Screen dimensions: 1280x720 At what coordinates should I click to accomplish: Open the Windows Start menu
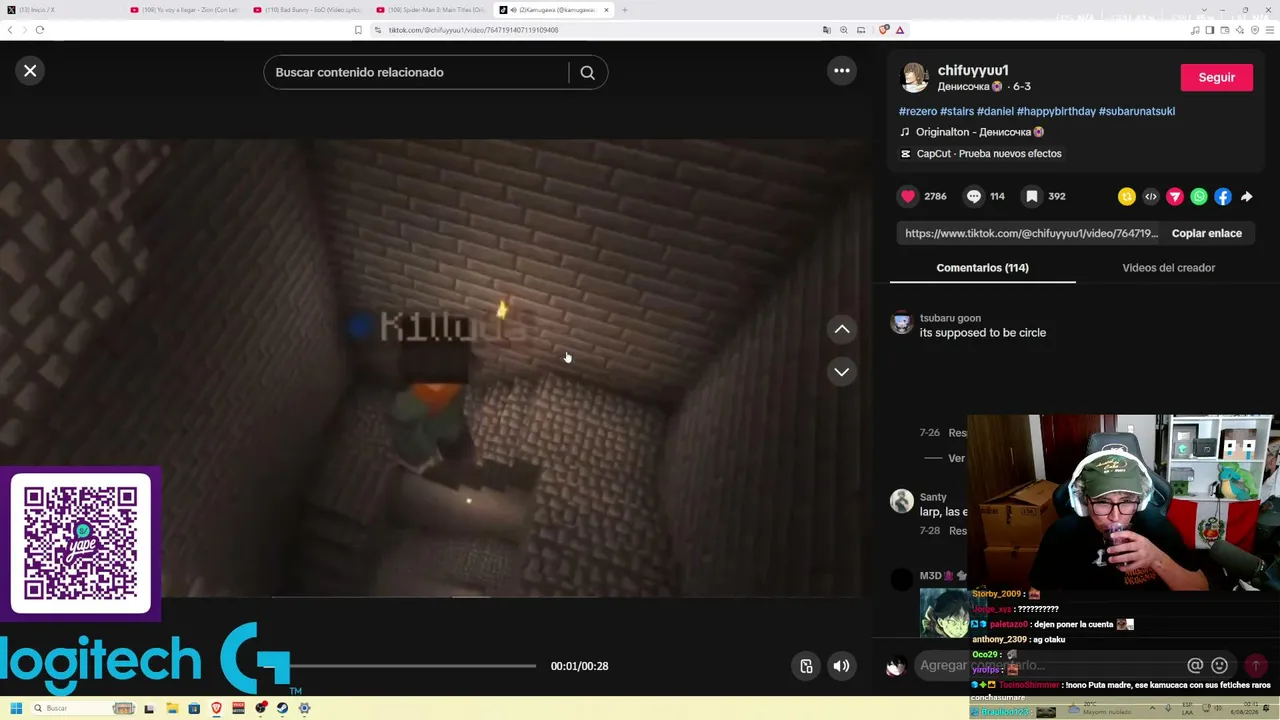pos(16,708)
